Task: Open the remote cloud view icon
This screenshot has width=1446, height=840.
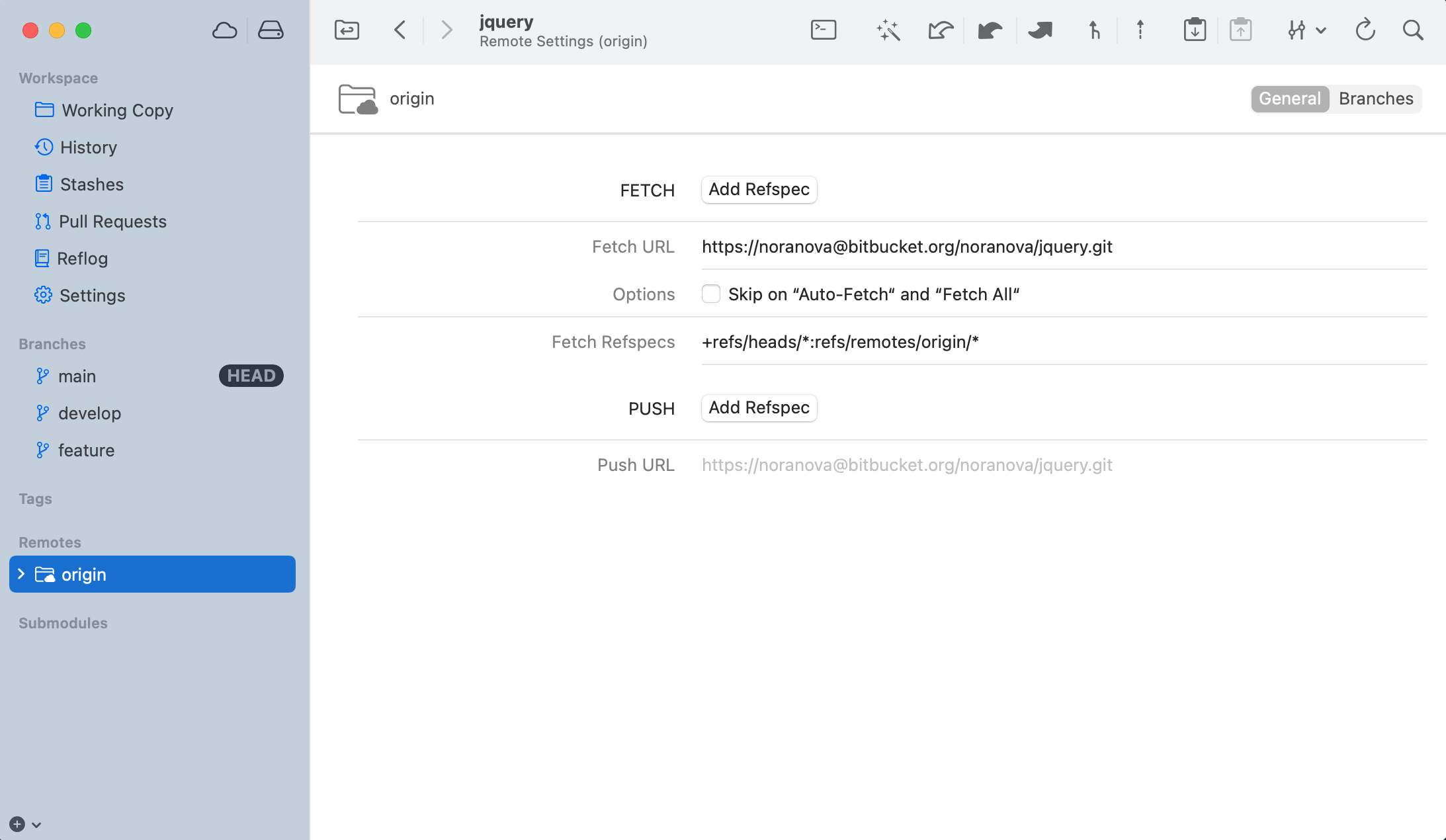Action: pos(225,30)
